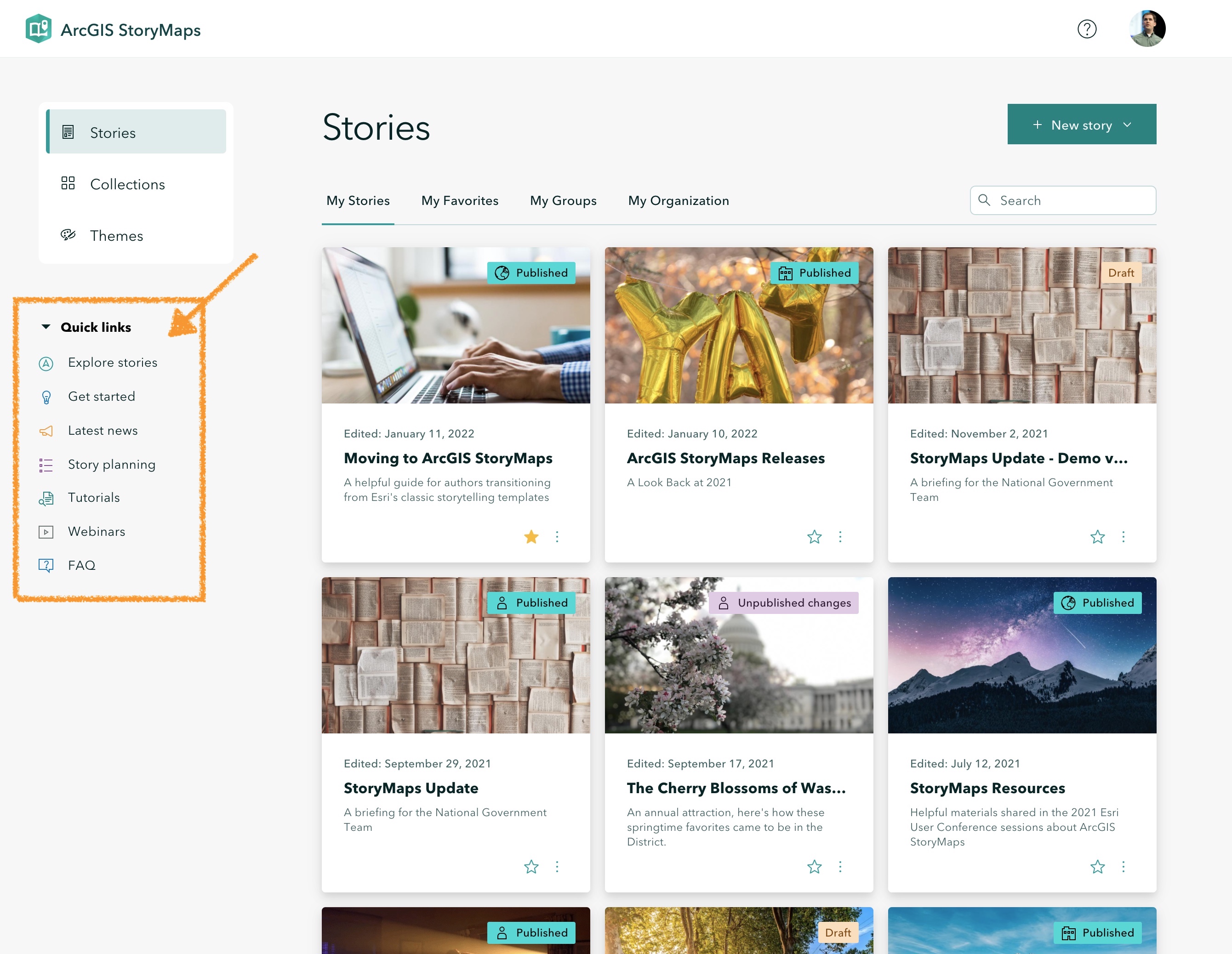Click the Explore stories link
The width and height of the screenshot is (1232, 954).
coord(112,363)
